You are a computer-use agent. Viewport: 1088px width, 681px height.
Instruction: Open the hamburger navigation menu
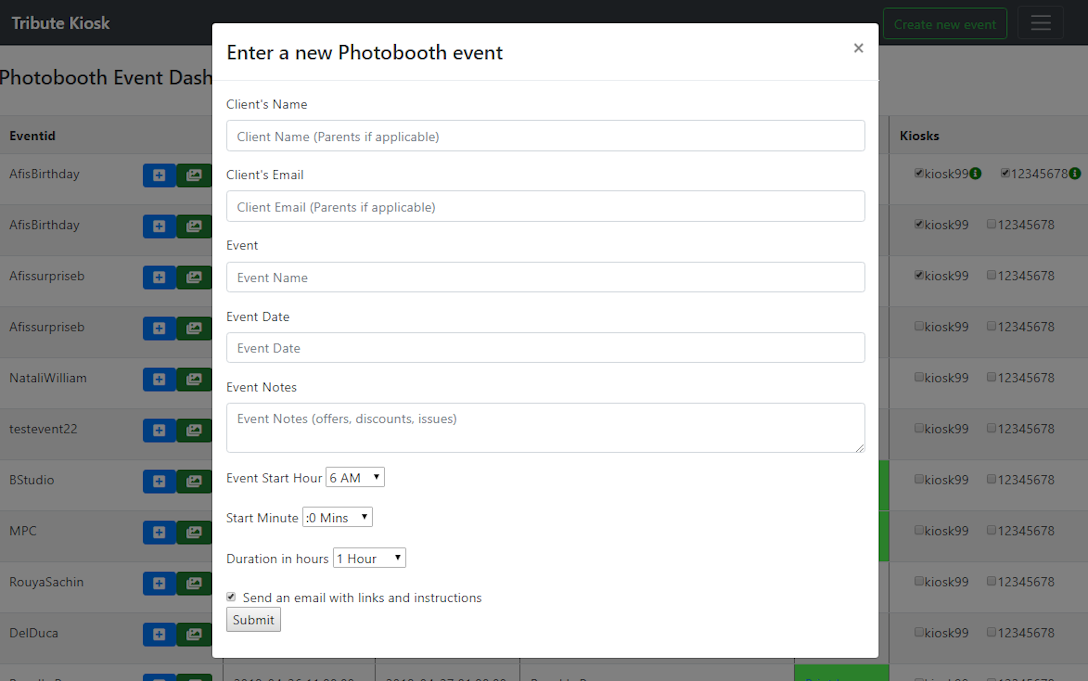coord(1040,23)
